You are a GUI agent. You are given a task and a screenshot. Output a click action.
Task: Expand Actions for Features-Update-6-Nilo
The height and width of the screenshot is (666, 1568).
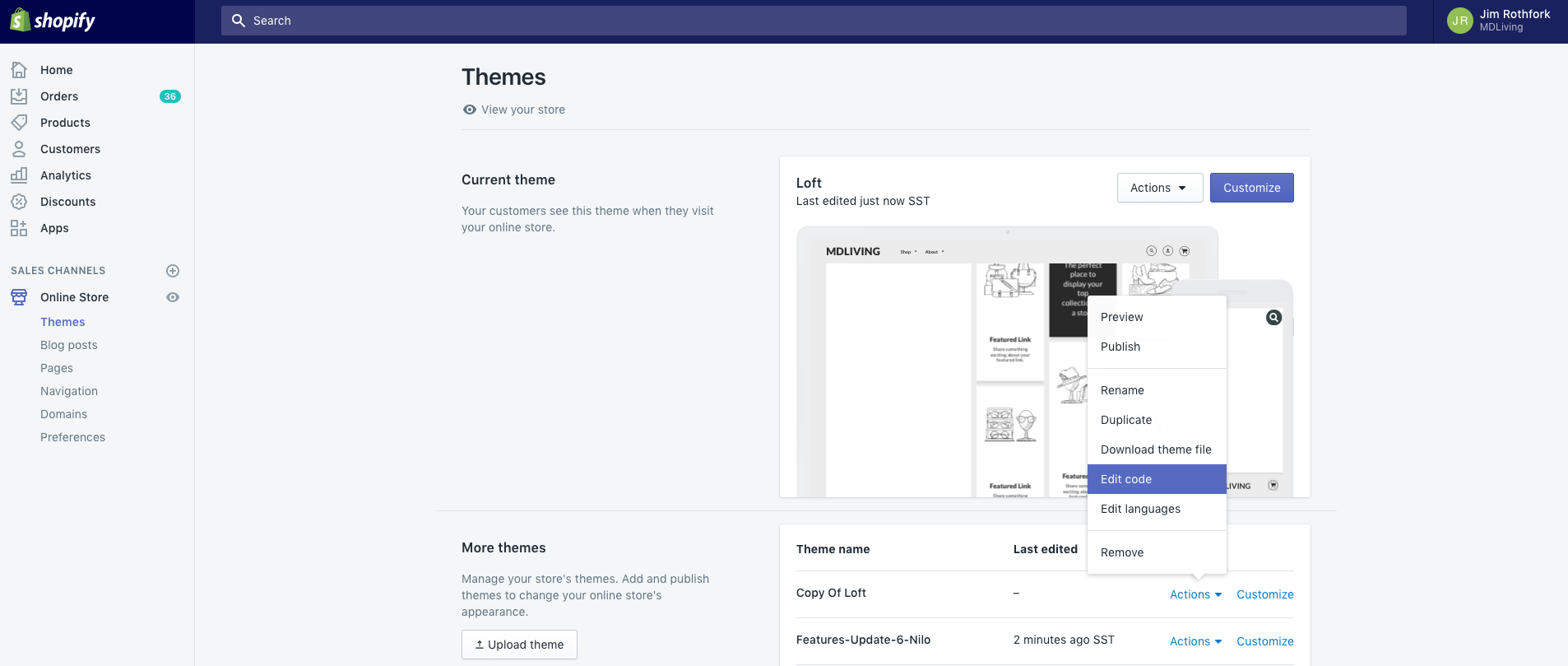1195,641
